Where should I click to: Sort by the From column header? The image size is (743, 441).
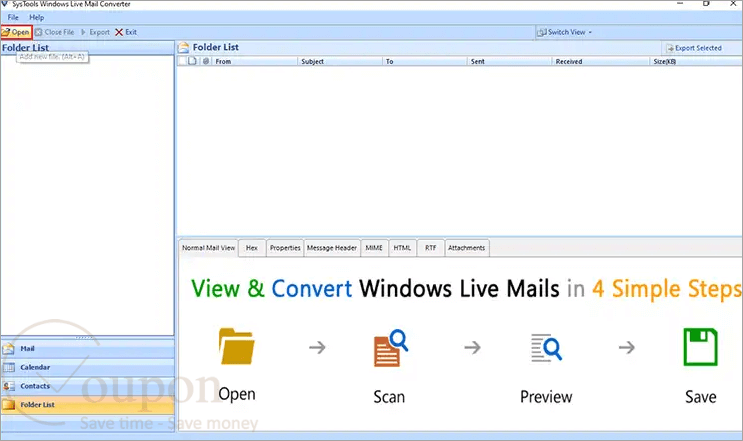coord(255,62)
